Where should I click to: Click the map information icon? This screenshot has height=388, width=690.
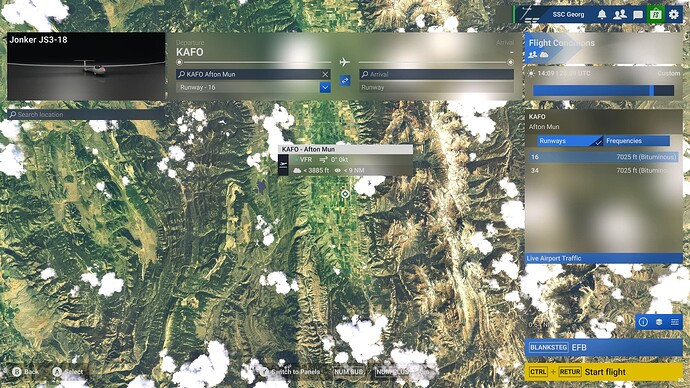[643, 322]
